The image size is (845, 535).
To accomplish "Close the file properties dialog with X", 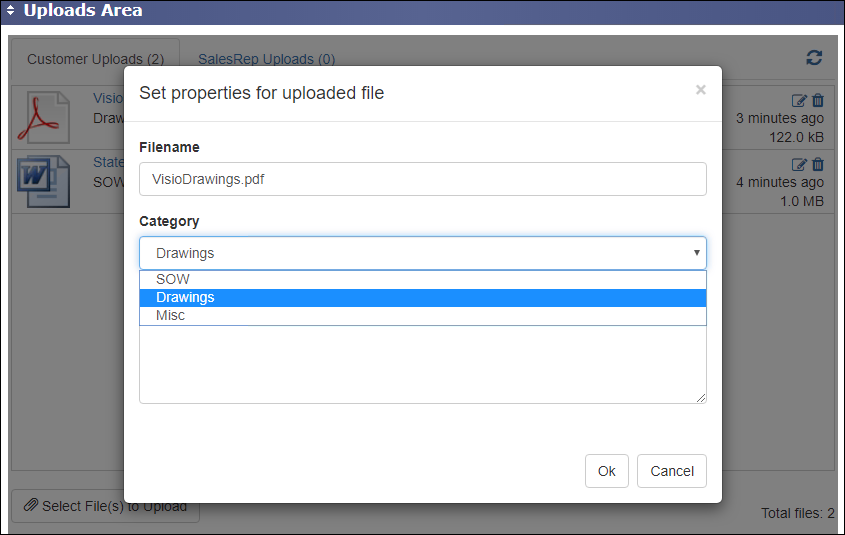I will [x=700, y=90].
